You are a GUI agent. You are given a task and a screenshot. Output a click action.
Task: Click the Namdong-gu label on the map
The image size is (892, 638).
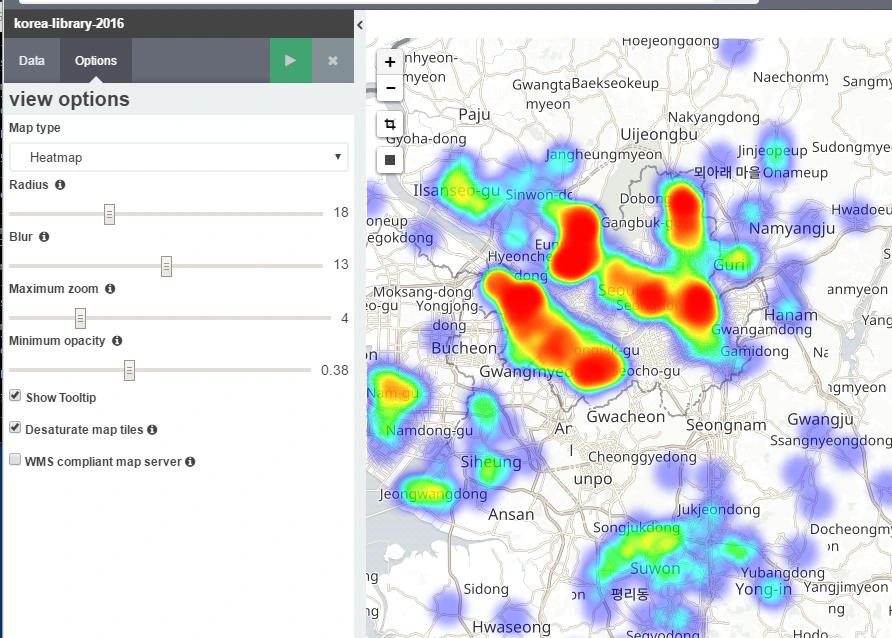[x=430, y=430]
